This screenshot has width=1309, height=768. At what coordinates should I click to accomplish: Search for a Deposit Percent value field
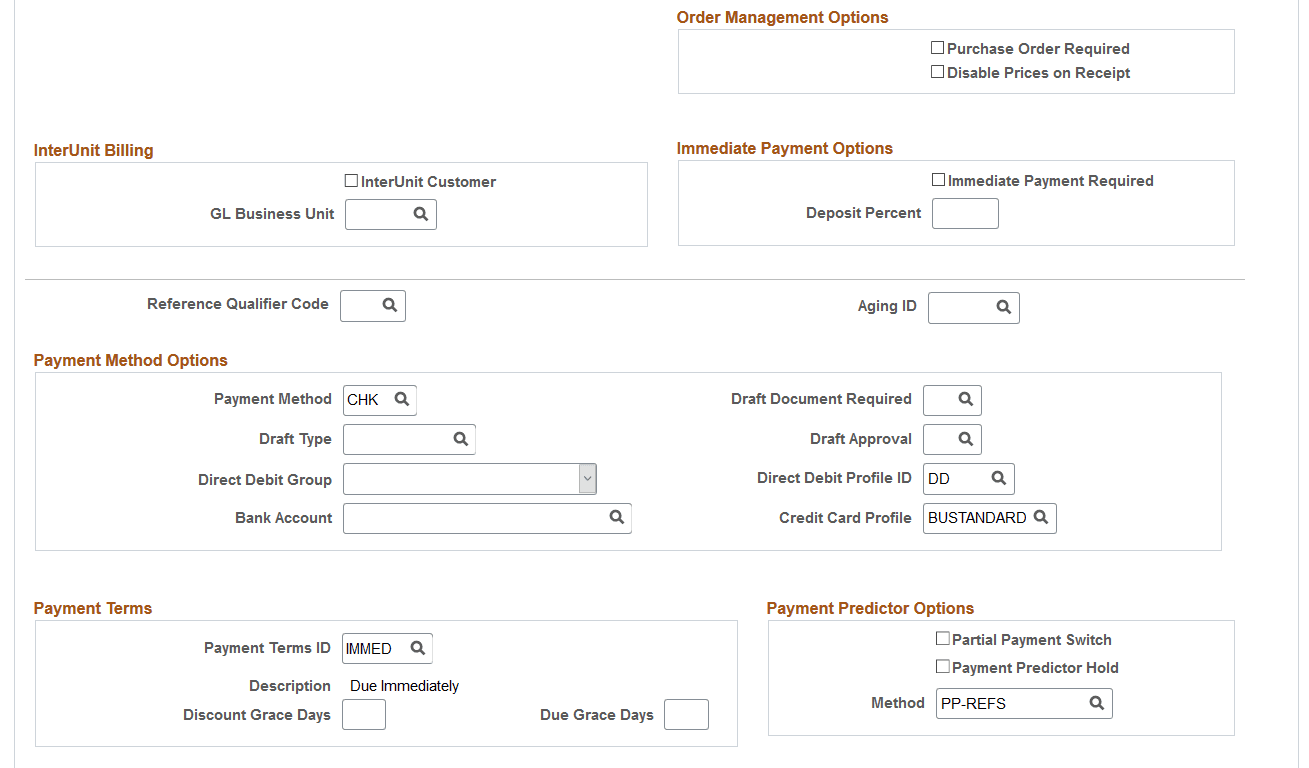click(965, 213)
